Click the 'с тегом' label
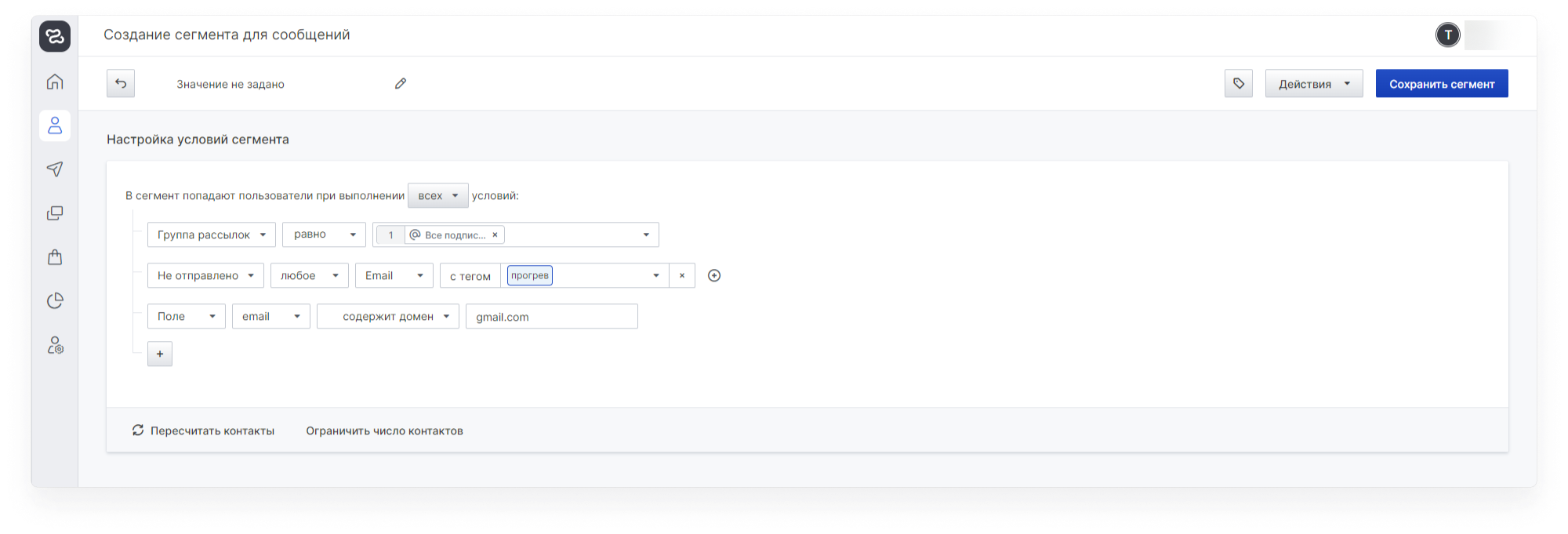Viewport: 1568px width, 534px height. [470, 275]
